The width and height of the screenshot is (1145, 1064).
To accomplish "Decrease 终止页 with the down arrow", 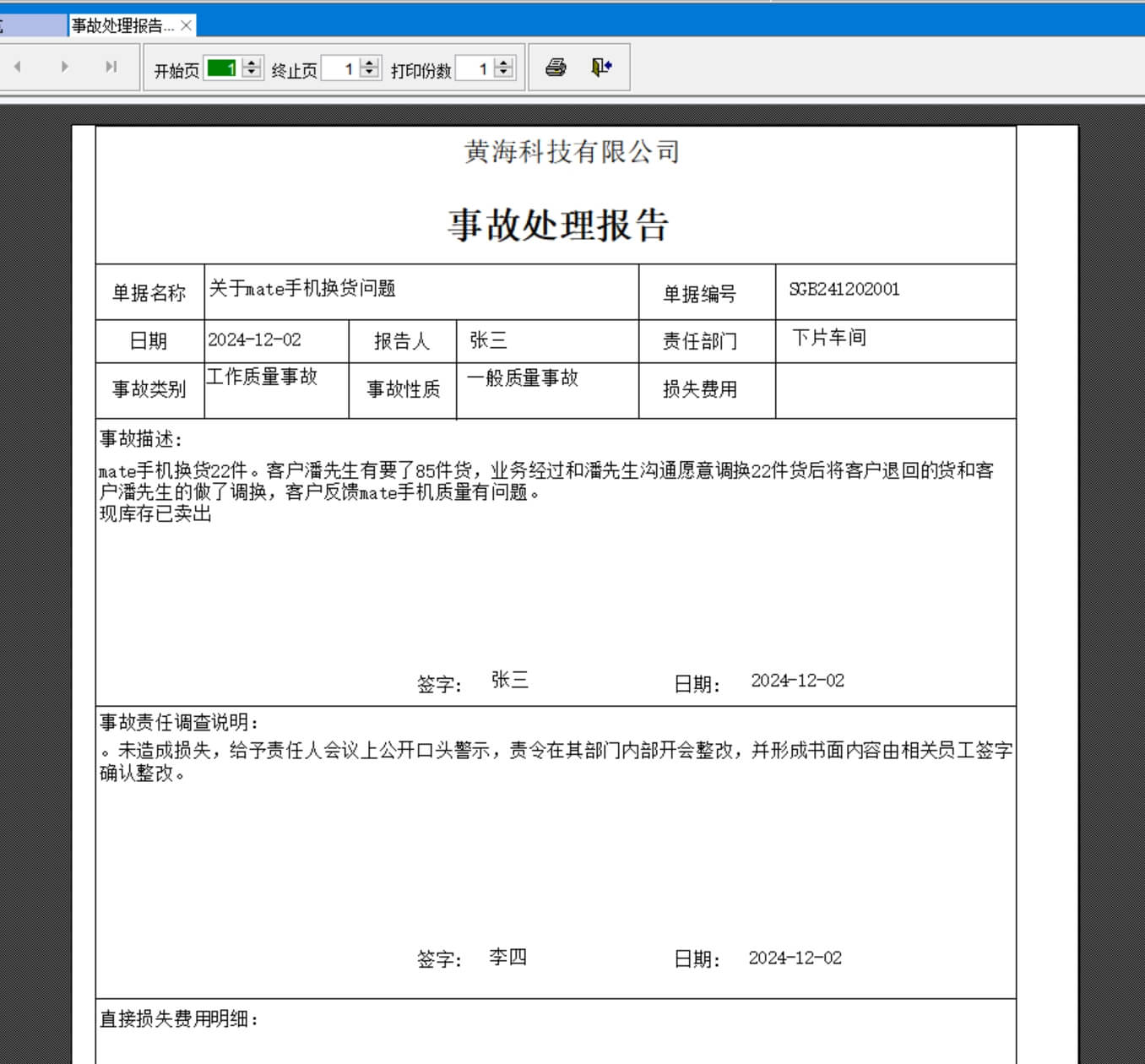I will click(370, 73).
